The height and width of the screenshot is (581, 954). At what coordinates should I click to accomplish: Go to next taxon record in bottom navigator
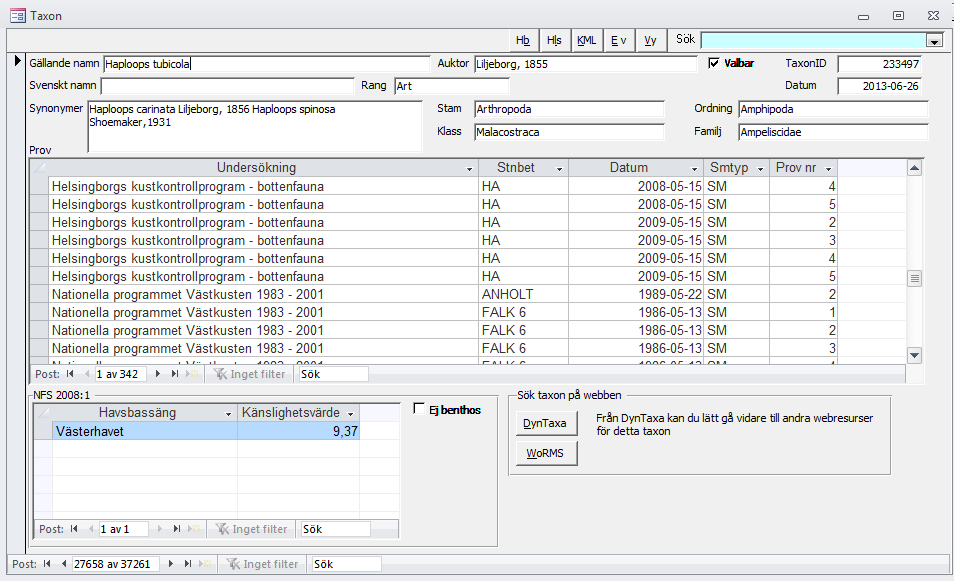[170, 564]
